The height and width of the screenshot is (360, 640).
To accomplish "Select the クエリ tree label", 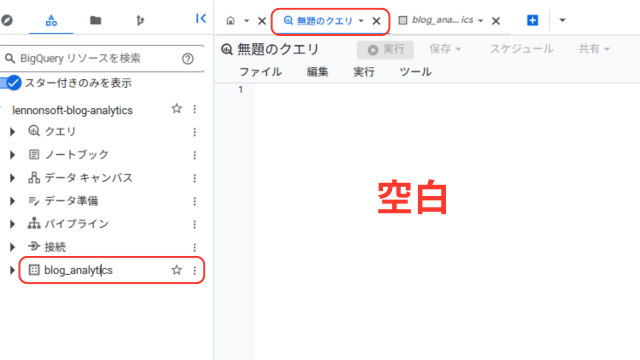I will coord(60,131).
